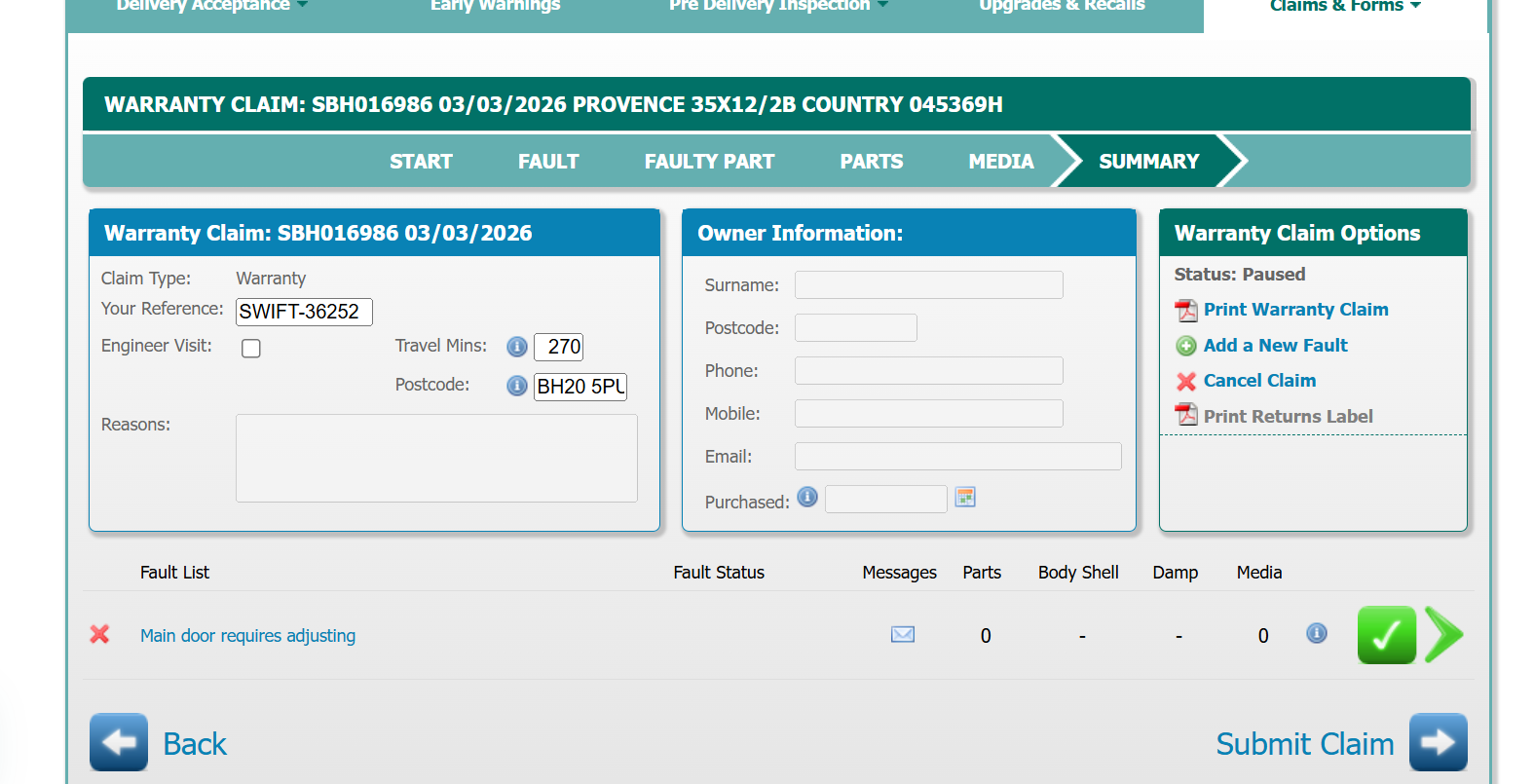
Task: Go to the FAULTY PART step
Action: click(x=709, y=162)
